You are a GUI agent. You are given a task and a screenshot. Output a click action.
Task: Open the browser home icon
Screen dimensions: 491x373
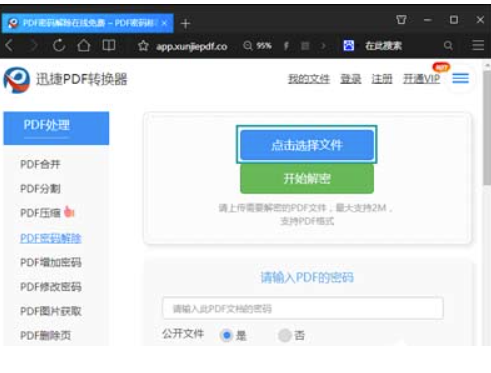(x=84, y=45)
